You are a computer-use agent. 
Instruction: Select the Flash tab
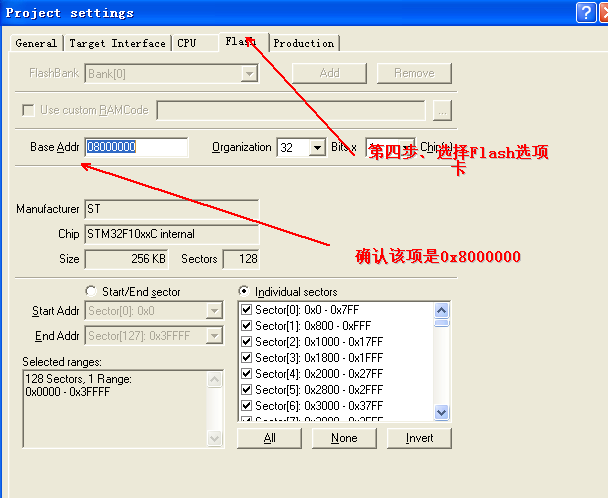(244, 42)
